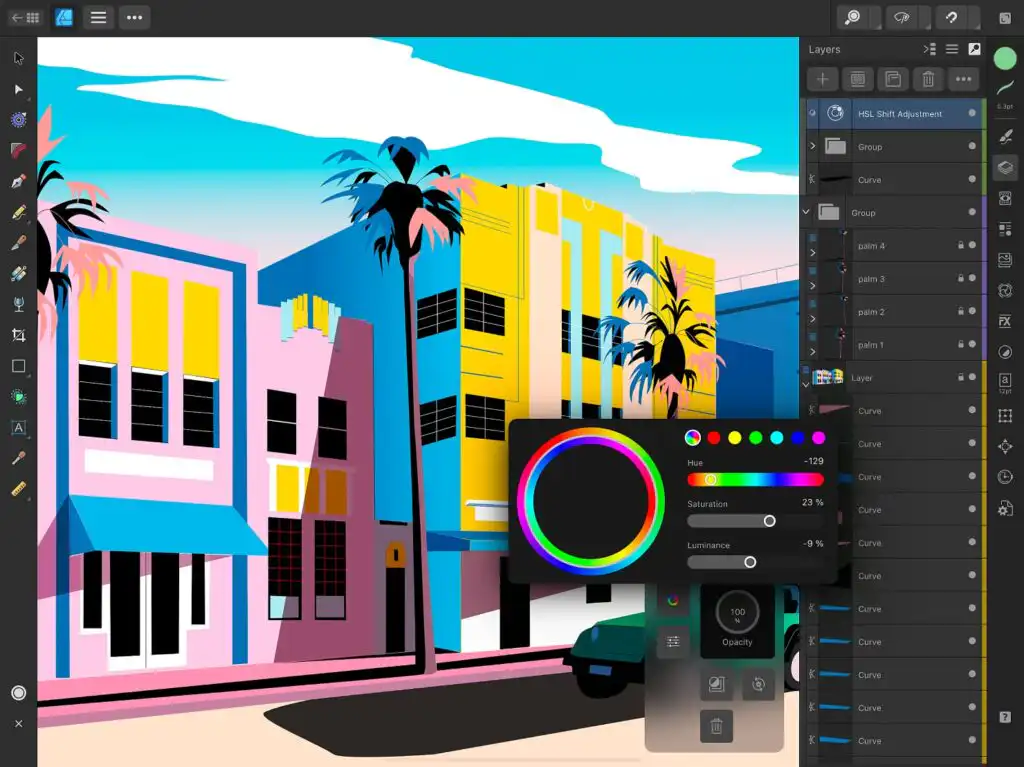Collapse the expanded Group layer
Image resolution: width=1024 pixels, height=767 pixels.
click(806, 213)
